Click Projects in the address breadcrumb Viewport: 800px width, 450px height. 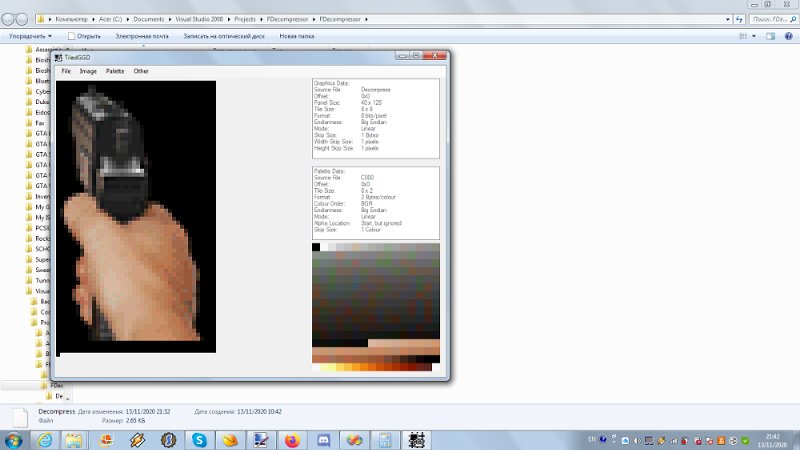[x=245, y=19]
